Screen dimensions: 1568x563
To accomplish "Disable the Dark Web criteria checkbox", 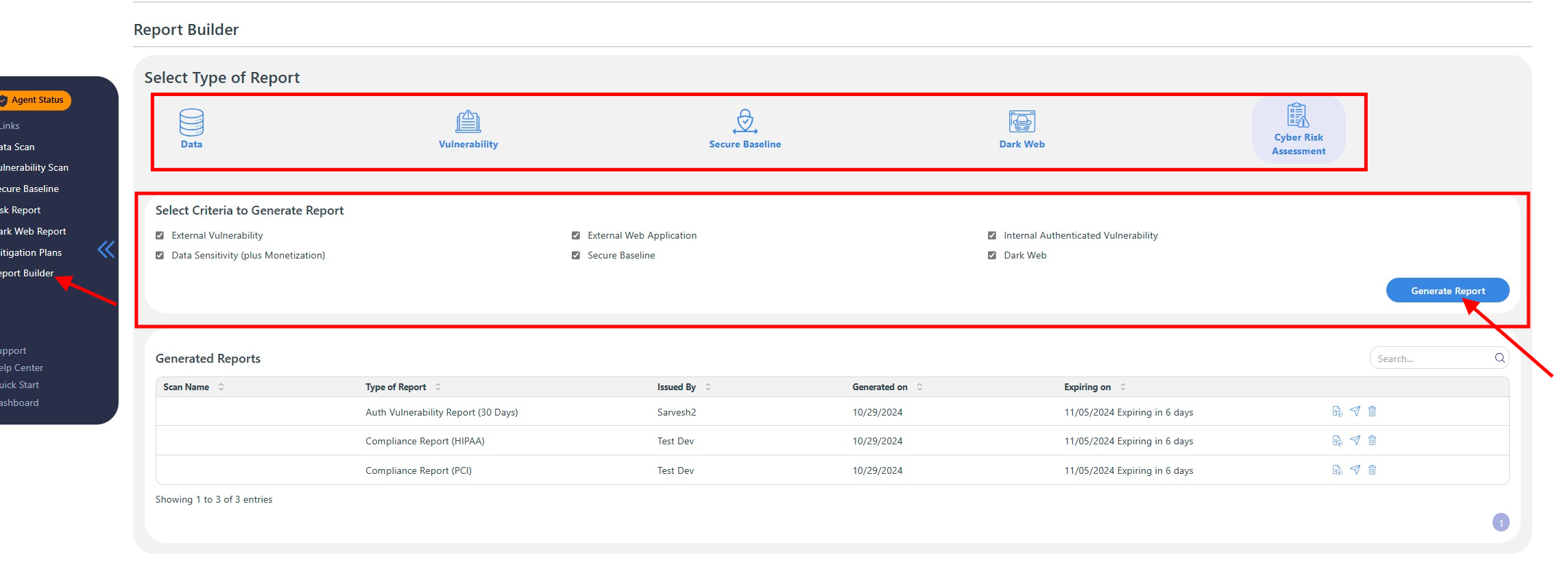I will pos(992,255).
